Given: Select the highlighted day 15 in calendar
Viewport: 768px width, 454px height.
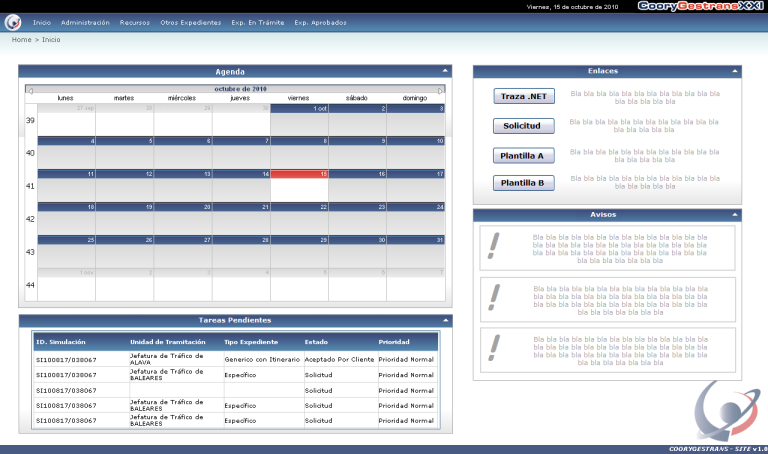Looking at the screenshot, I should [299, 186].
